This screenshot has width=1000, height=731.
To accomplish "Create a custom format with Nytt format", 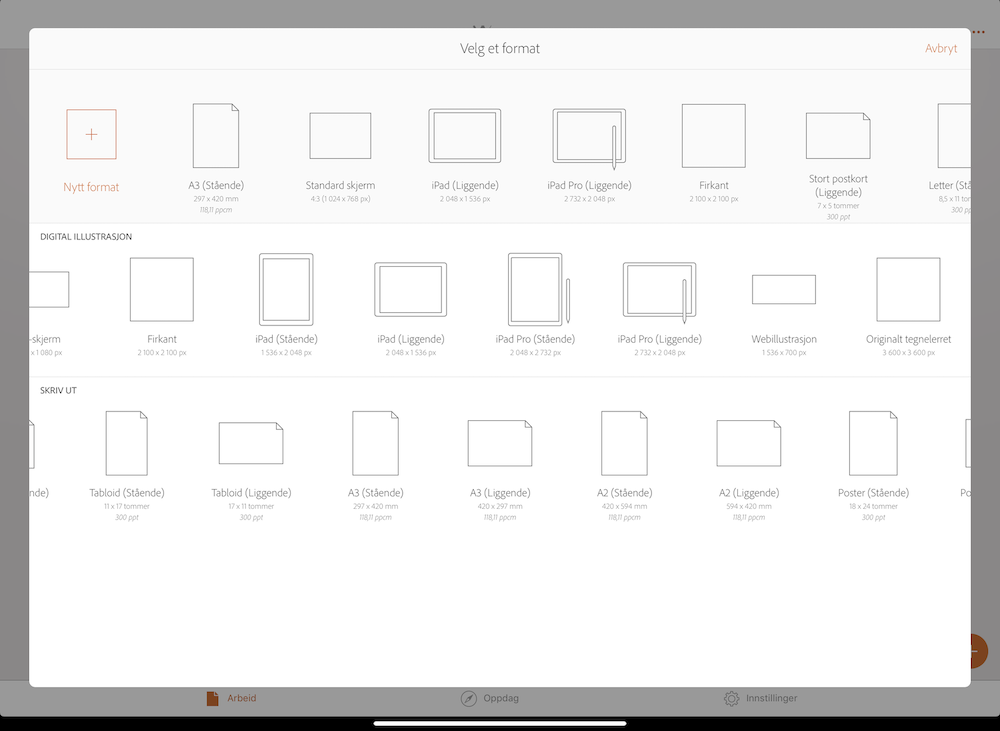I will click(x=91, y=151).
